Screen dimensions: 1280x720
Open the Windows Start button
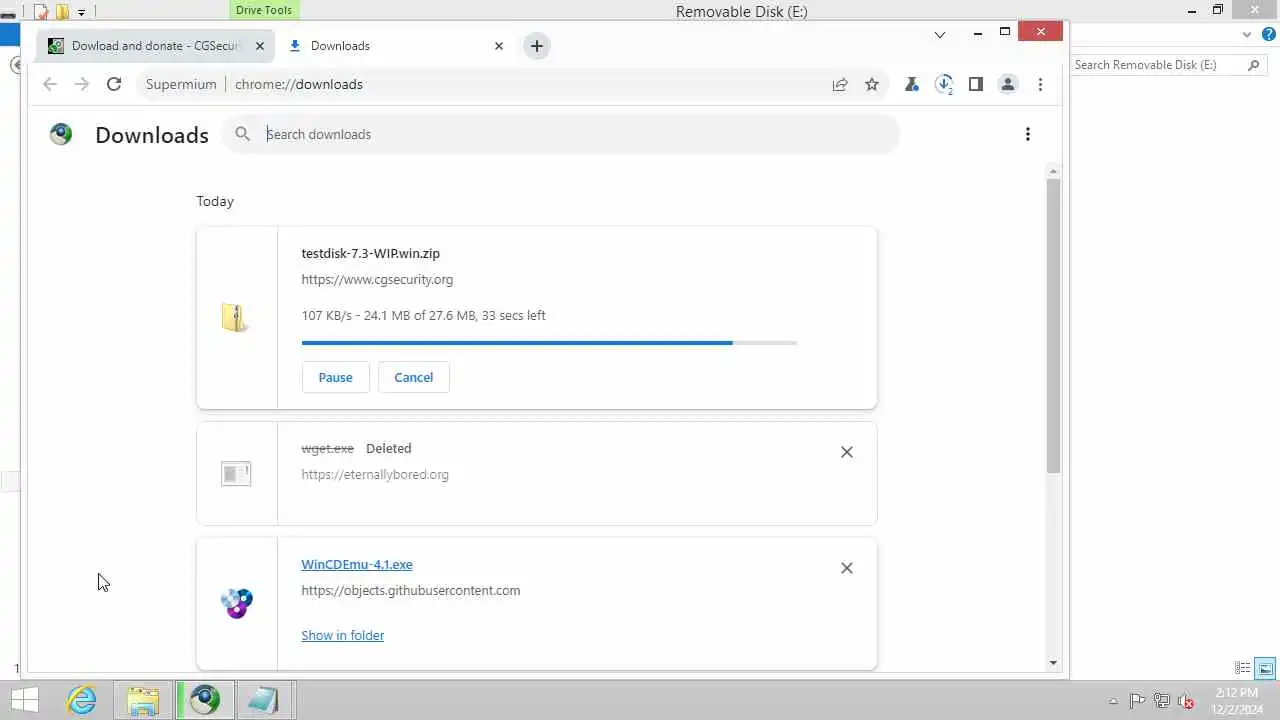tap(24, 700)
